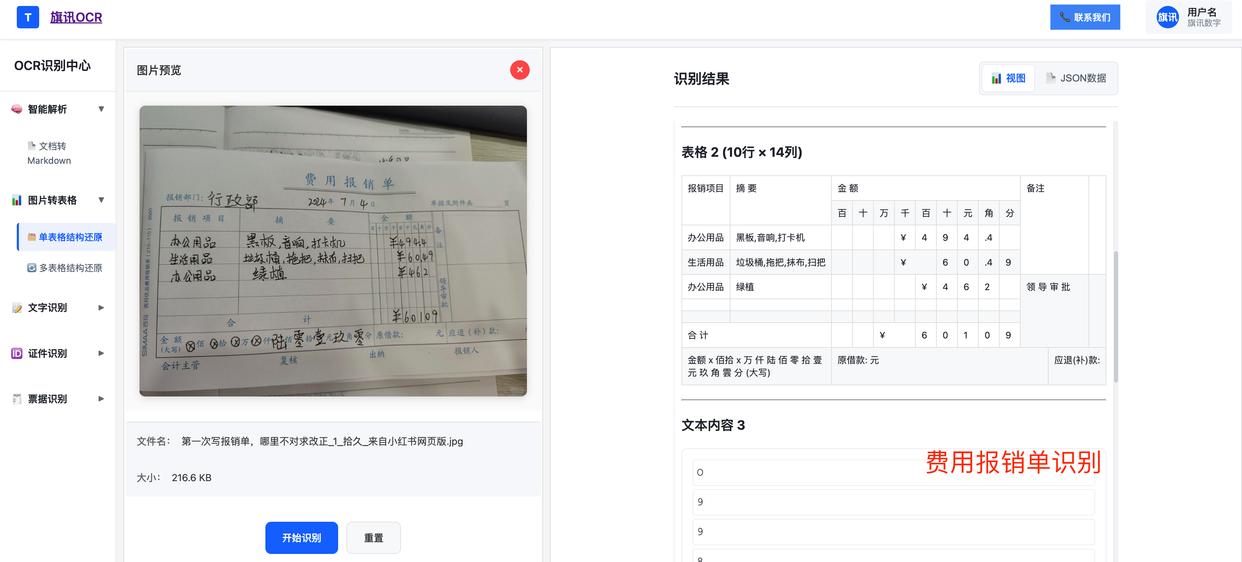Click the icon beside 多表格结构还原
The width and height of the screenshot is (1242, 562).
point(32,268)
